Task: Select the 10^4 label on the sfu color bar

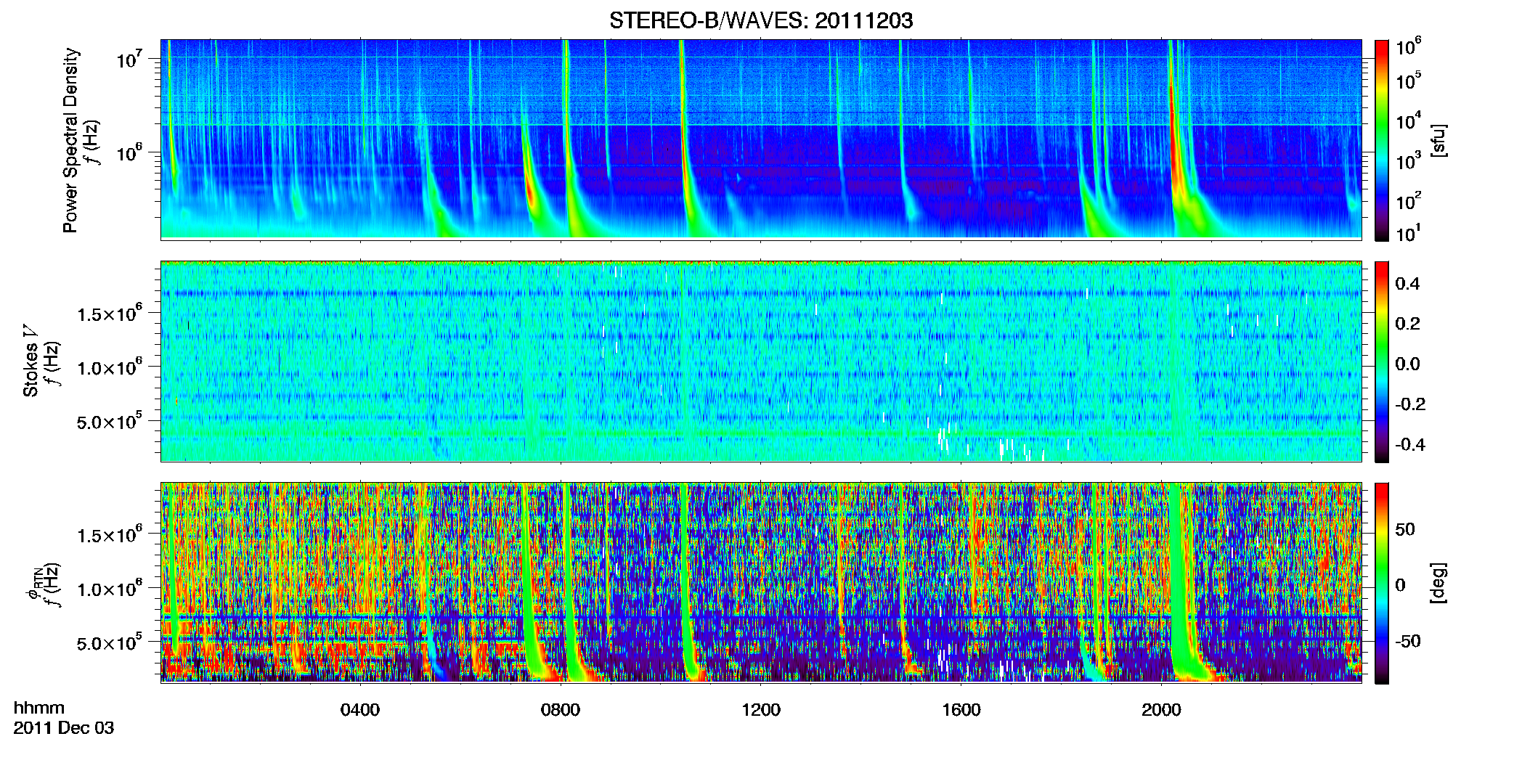Action: (x=1408, y=121)
